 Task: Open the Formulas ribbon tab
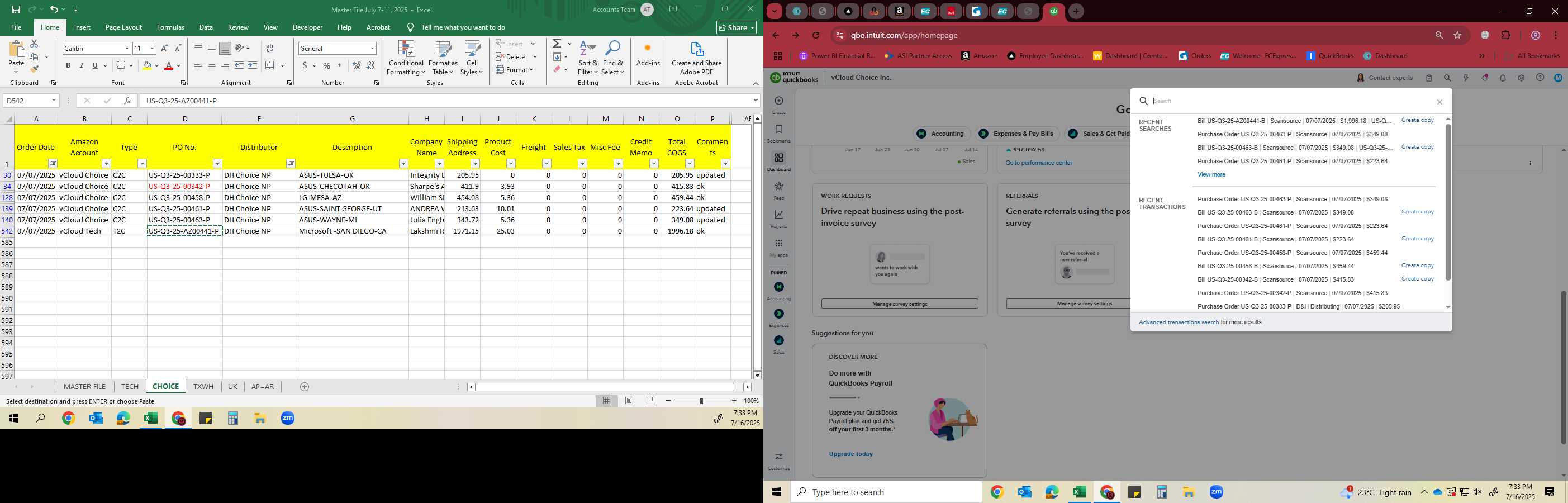[170, 27]
